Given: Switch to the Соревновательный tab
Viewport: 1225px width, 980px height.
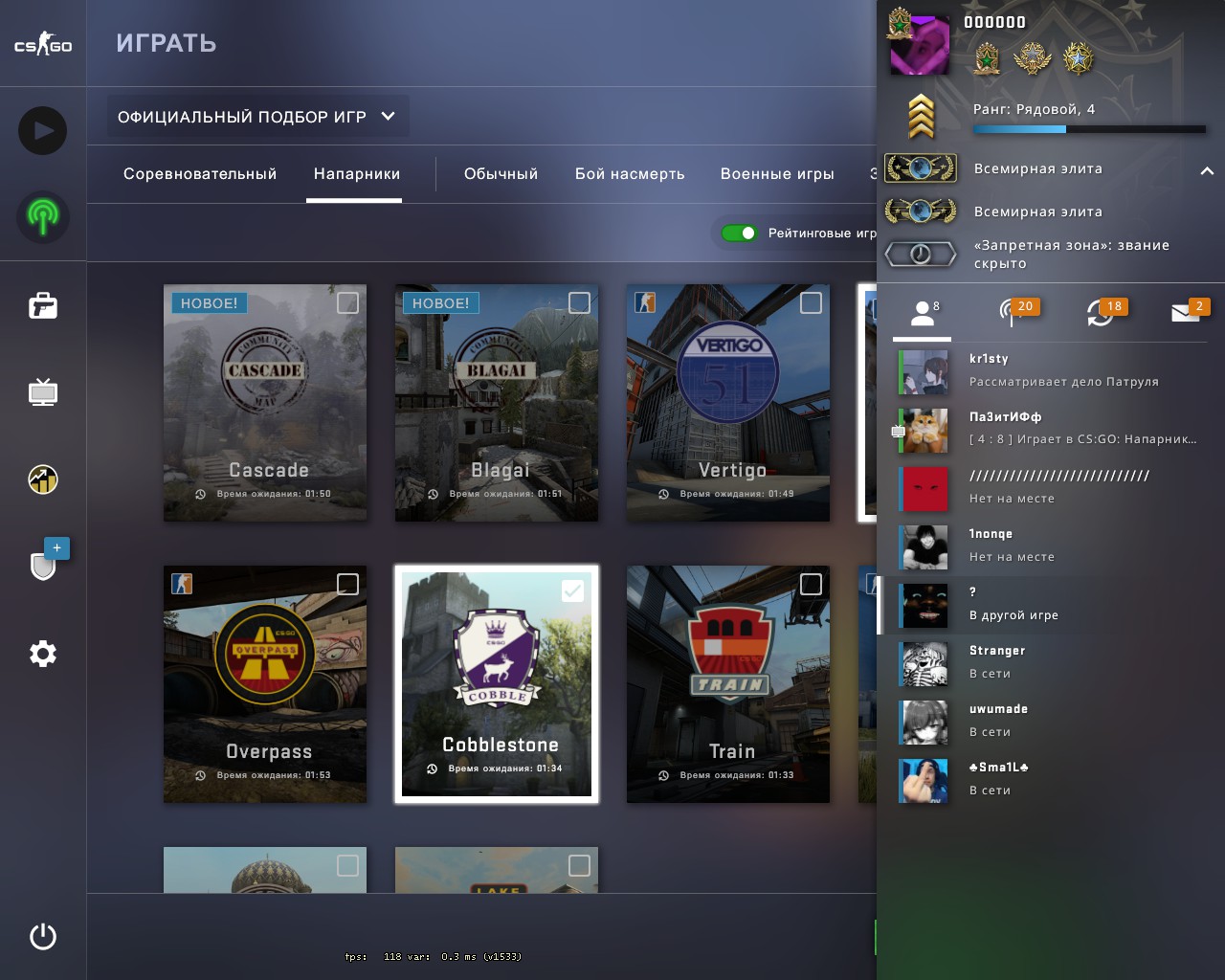Looking at the screenshot, I should (200, 174).
